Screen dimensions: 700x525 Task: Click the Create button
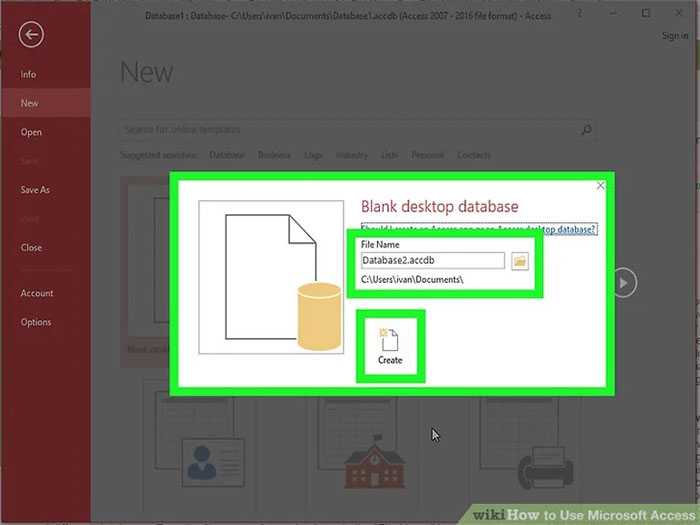click(x=390, y=346)
